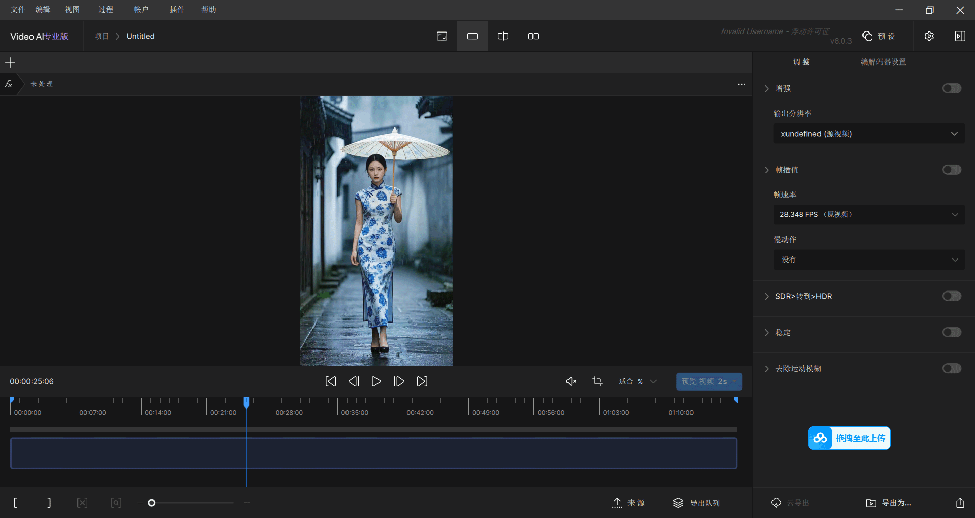975x518 pixels.
Task: Click the timeline zoom slider handle
Action: (x=151, y=502)
